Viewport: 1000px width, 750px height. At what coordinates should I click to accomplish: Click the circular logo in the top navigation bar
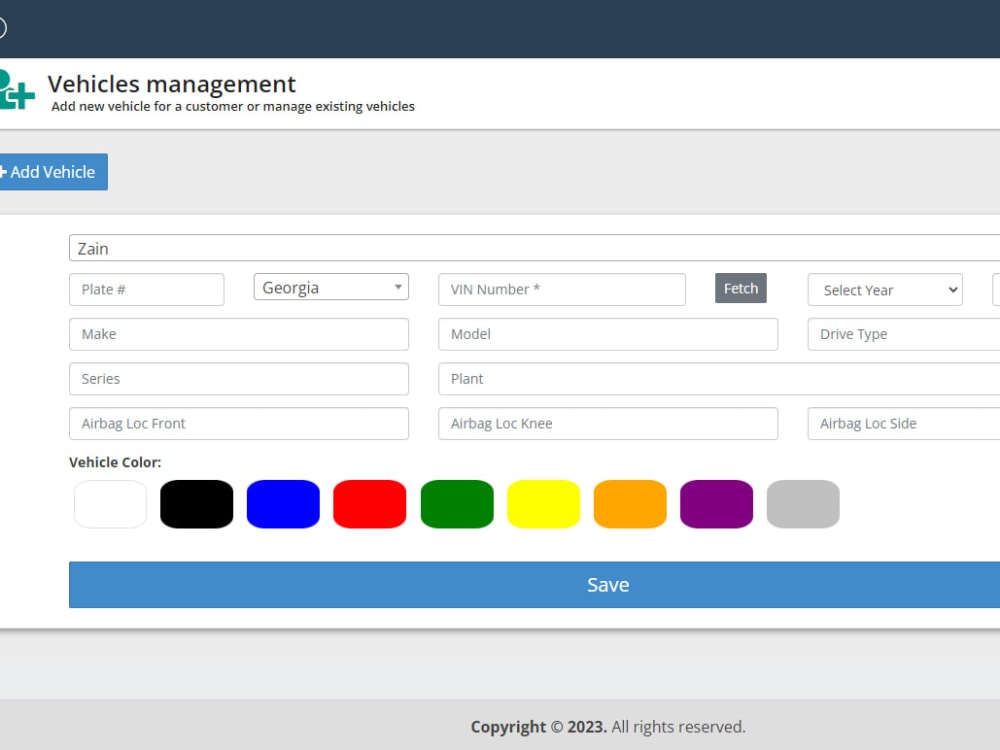[x=2, y=27]
